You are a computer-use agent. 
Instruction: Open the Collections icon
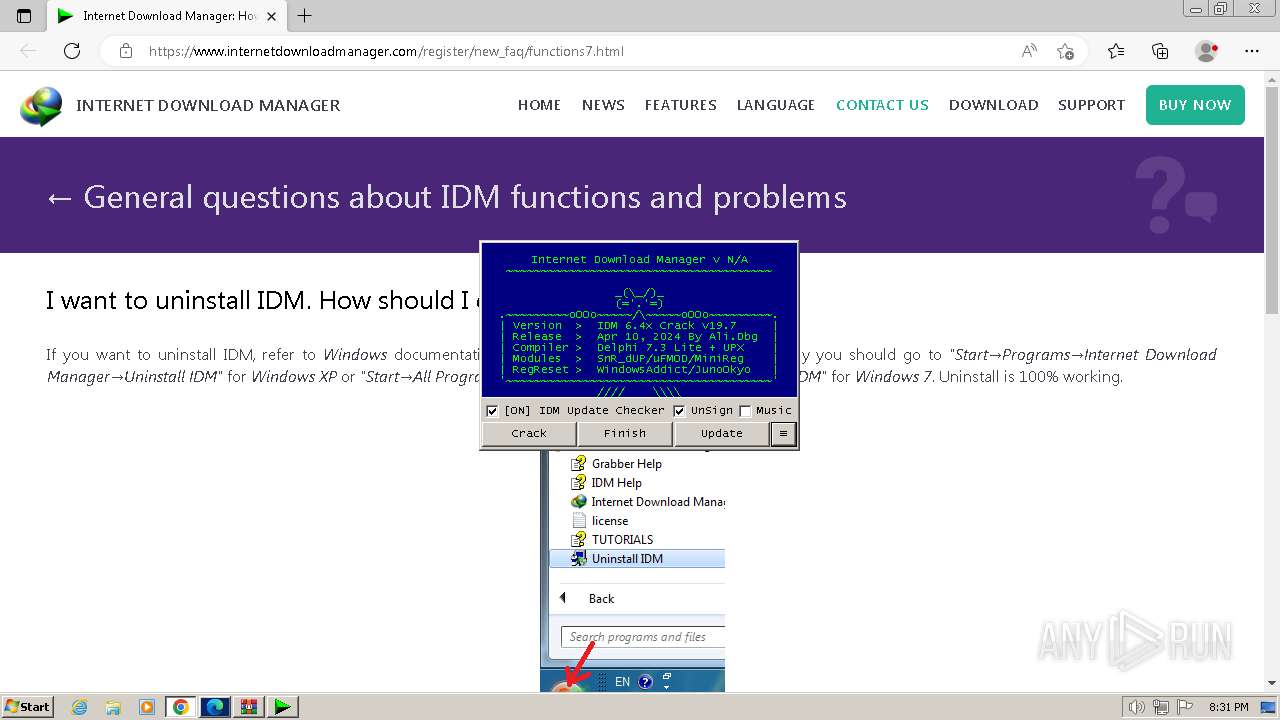(x=1160, y=51)
